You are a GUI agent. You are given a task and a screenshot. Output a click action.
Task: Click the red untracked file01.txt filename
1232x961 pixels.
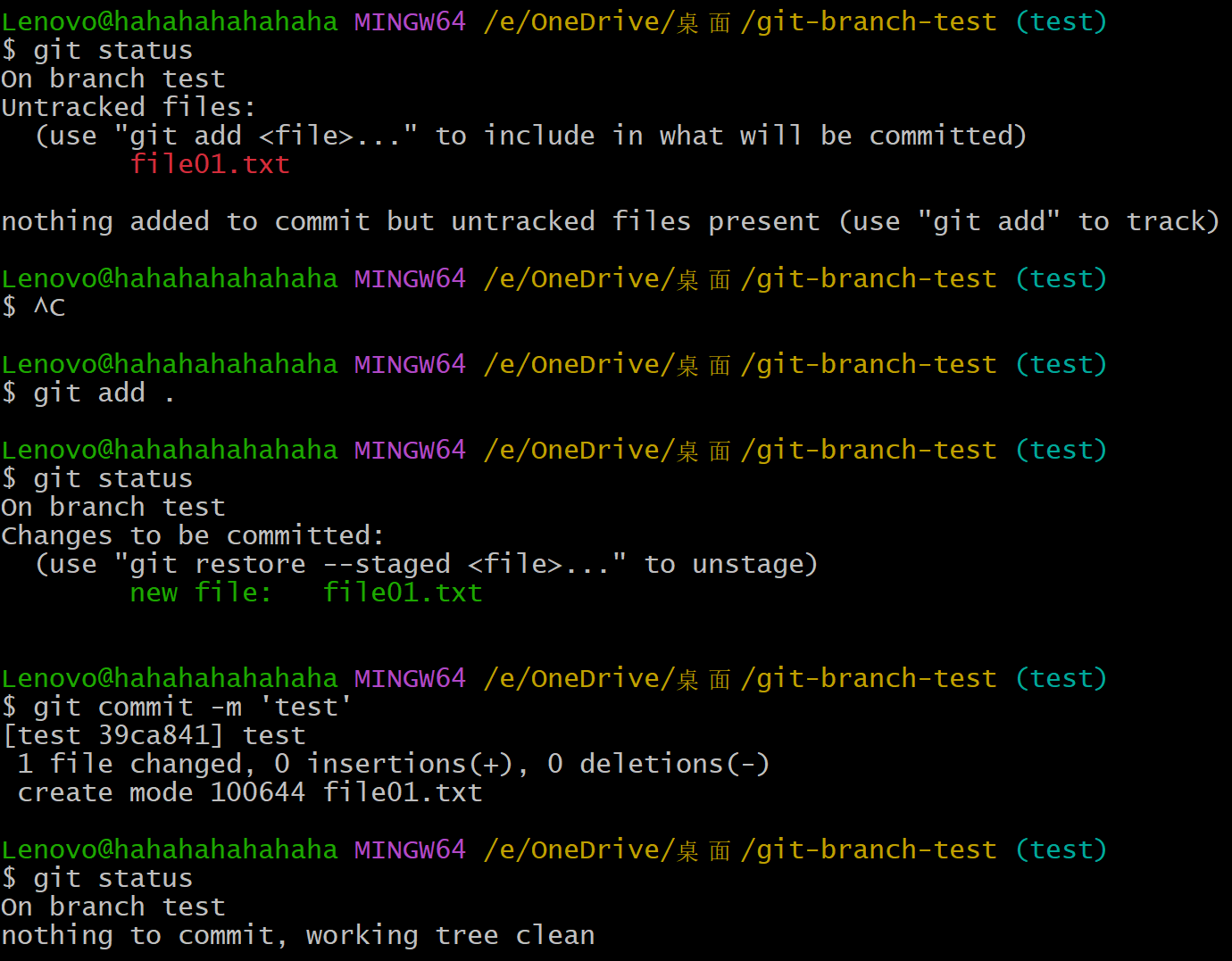pyautogui.click(x=210, y=164)
